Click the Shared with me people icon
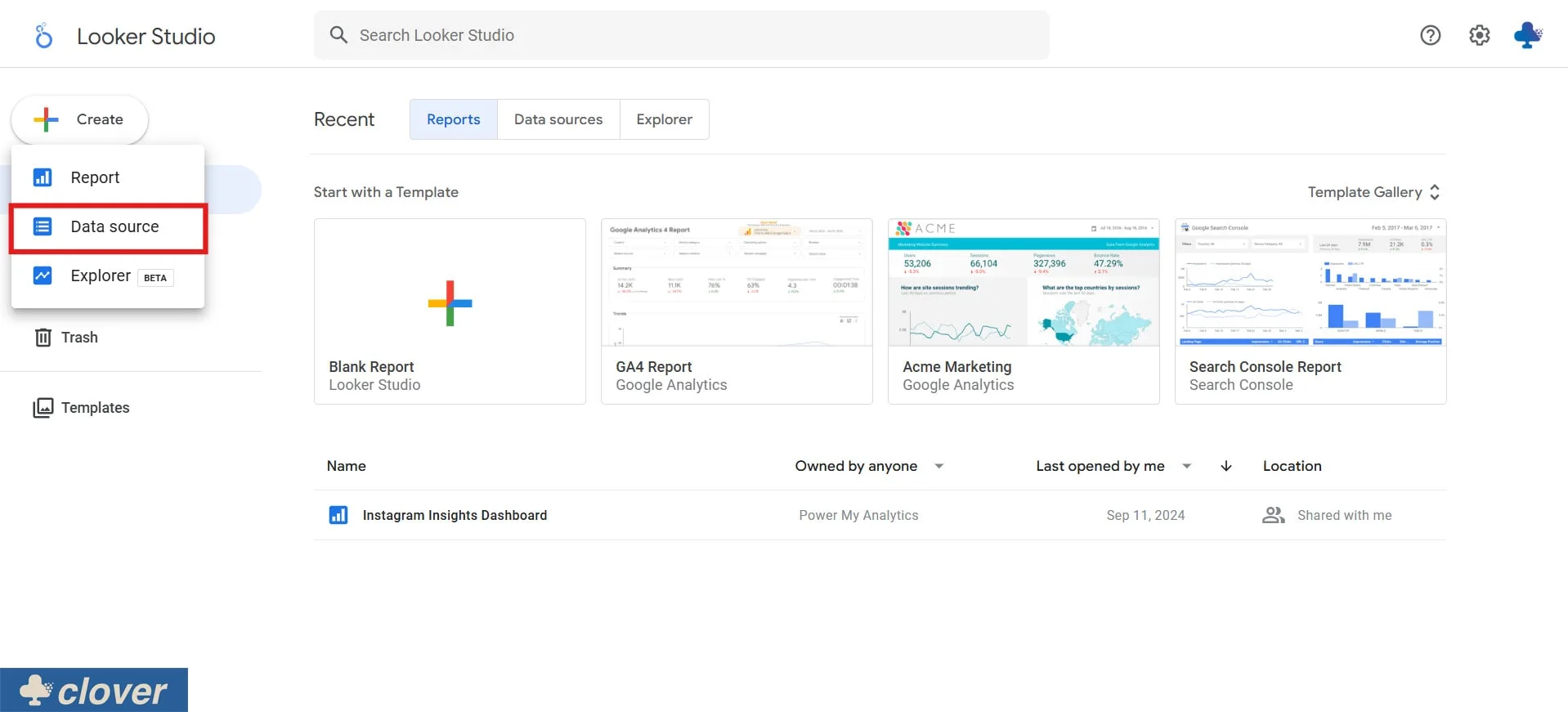 point(1274,515)
